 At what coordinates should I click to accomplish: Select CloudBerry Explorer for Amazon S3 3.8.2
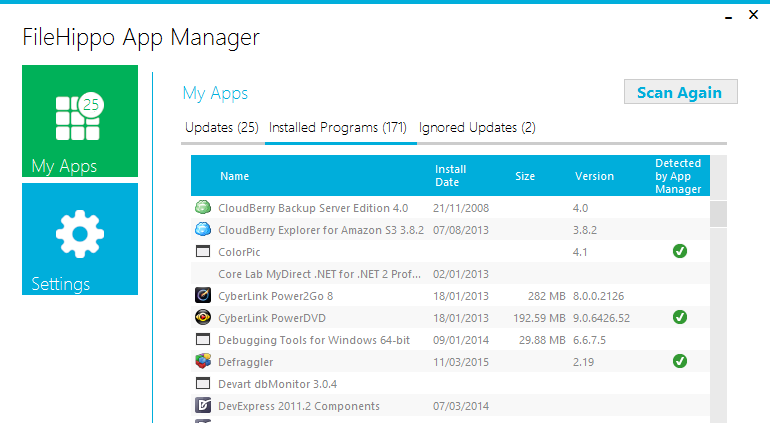321,230
